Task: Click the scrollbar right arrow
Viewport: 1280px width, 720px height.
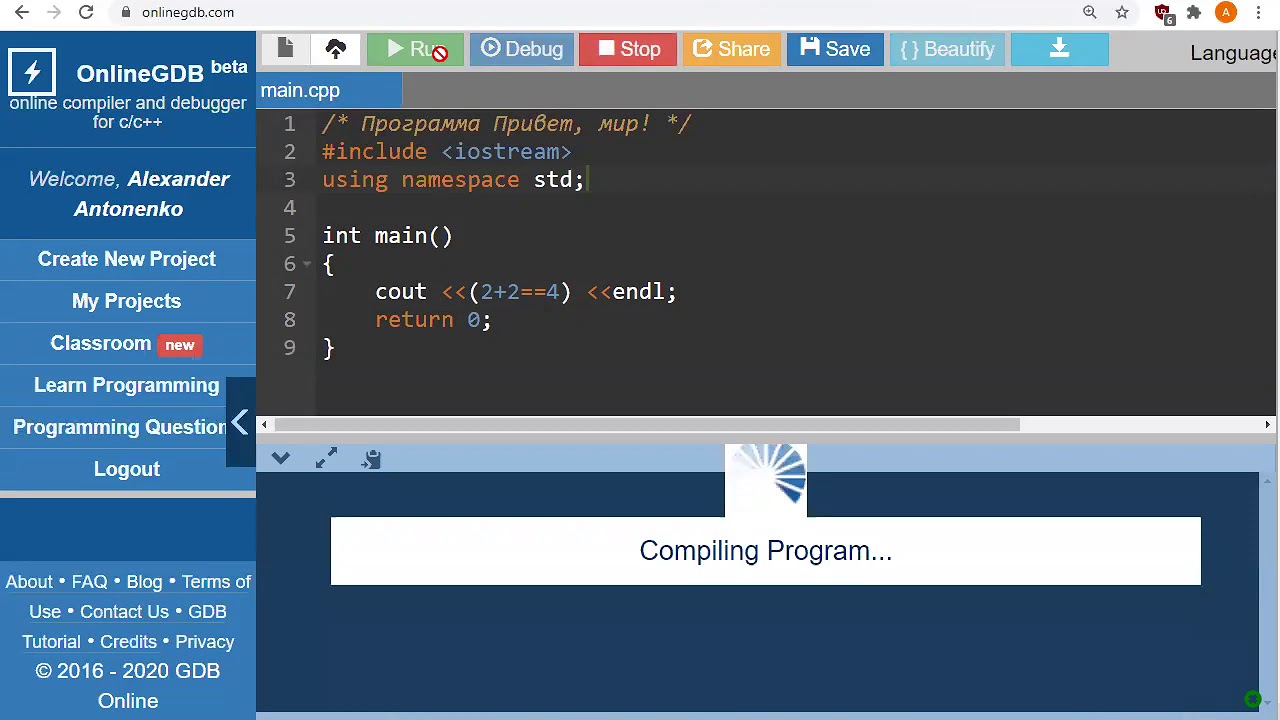Action: coord(1268,424)
